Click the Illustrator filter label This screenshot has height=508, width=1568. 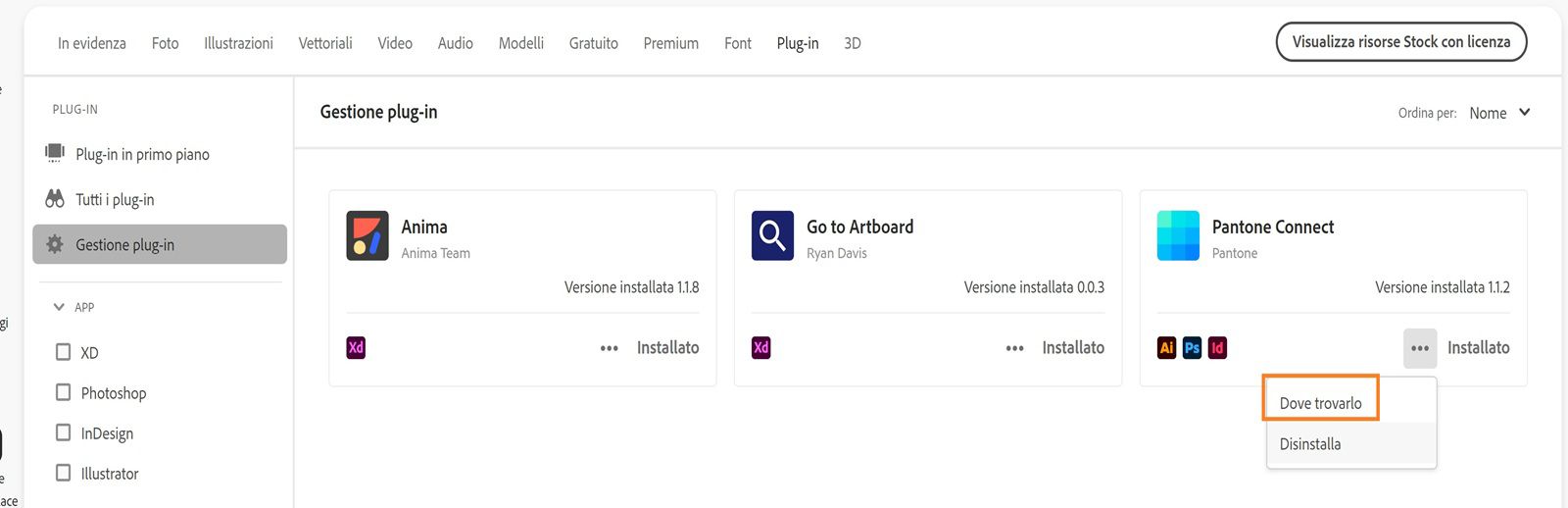110,474
